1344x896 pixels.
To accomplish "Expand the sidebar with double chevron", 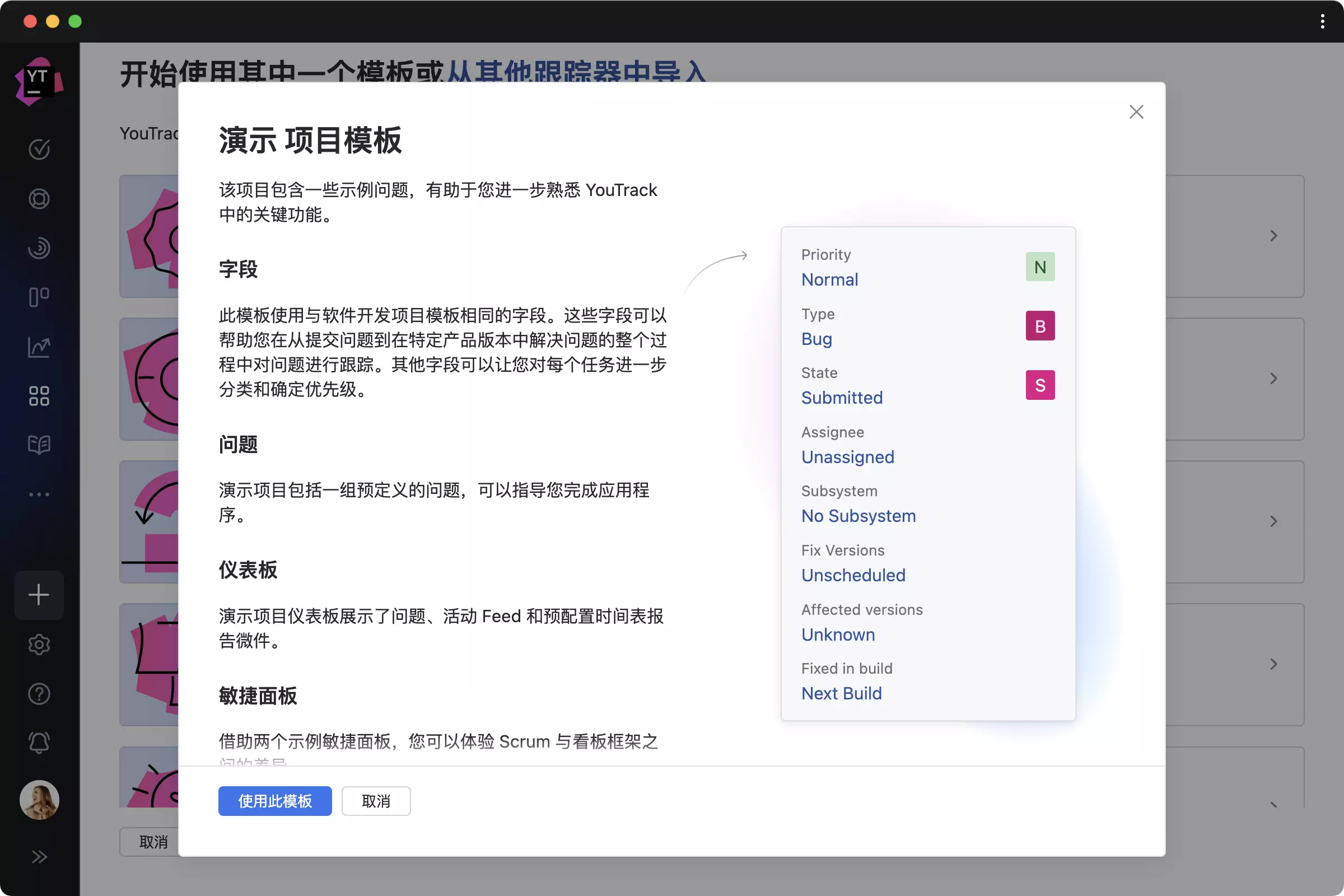I will coord(39,857).
